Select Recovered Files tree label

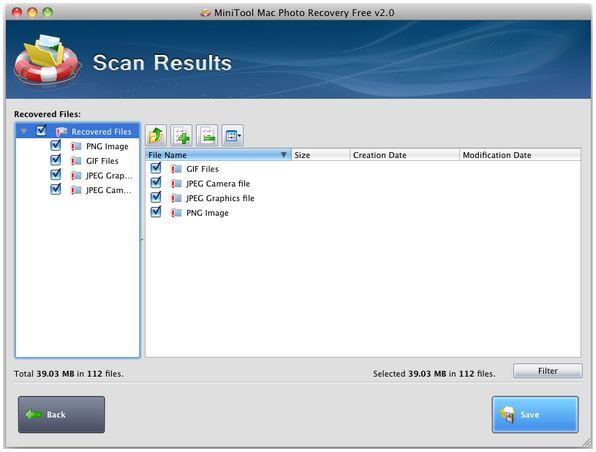point(101,132)
